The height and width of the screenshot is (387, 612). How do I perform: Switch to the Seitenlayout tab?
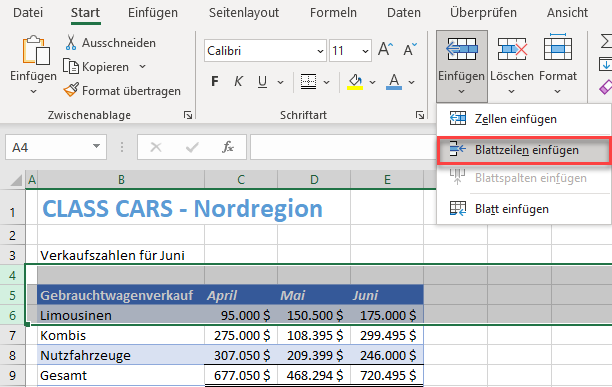tap(244, 13)
